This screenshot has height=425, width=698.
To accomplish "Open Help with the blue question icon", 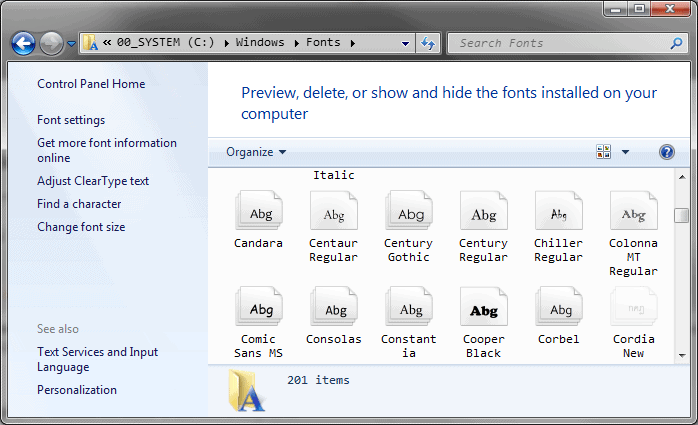I will pyautogui.click(x=666, y=152).
